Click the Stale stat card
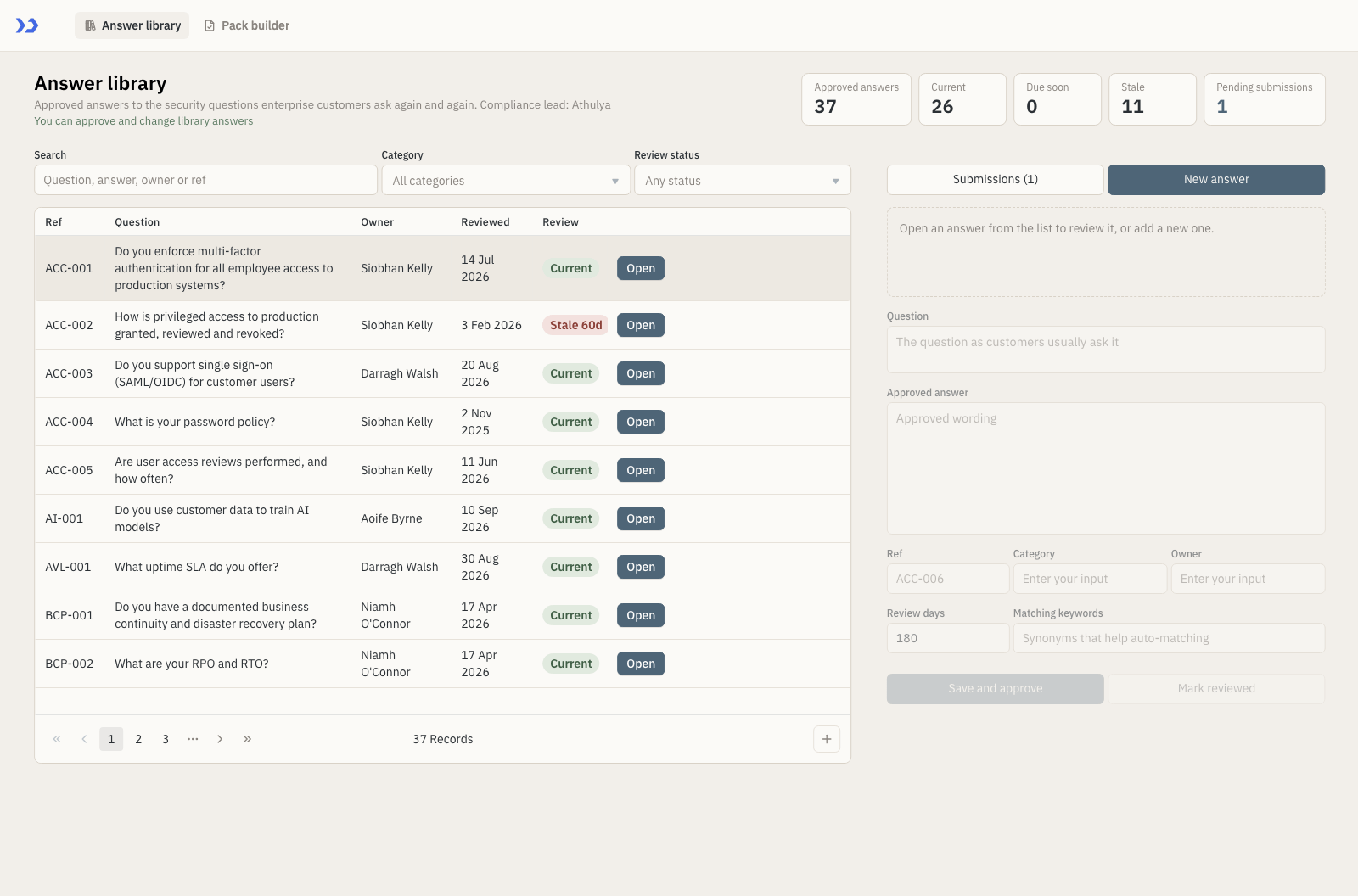 tap(1153, 99)
